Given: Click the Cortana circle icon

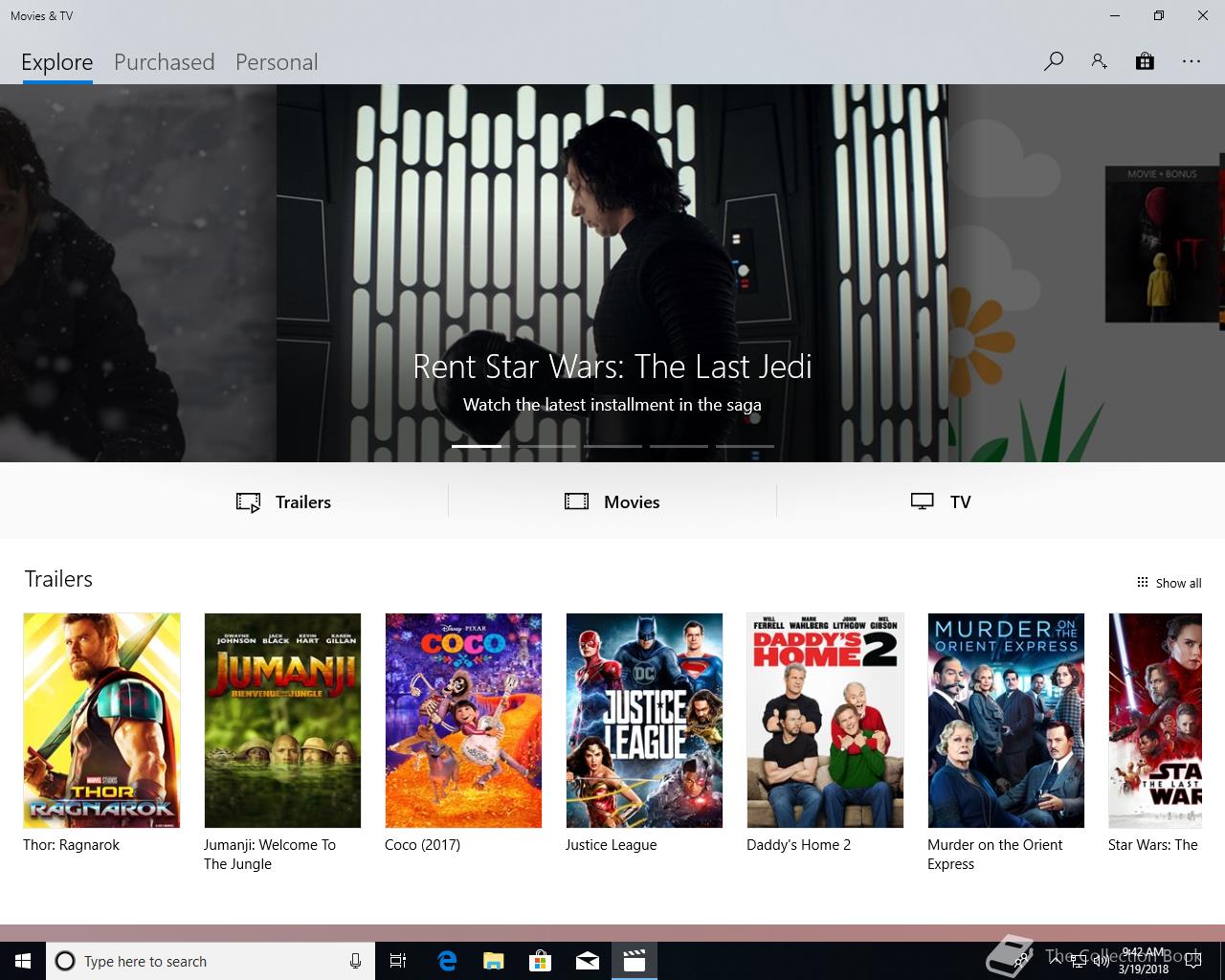Looking at the screenshot, I should (x=65, y=961).
